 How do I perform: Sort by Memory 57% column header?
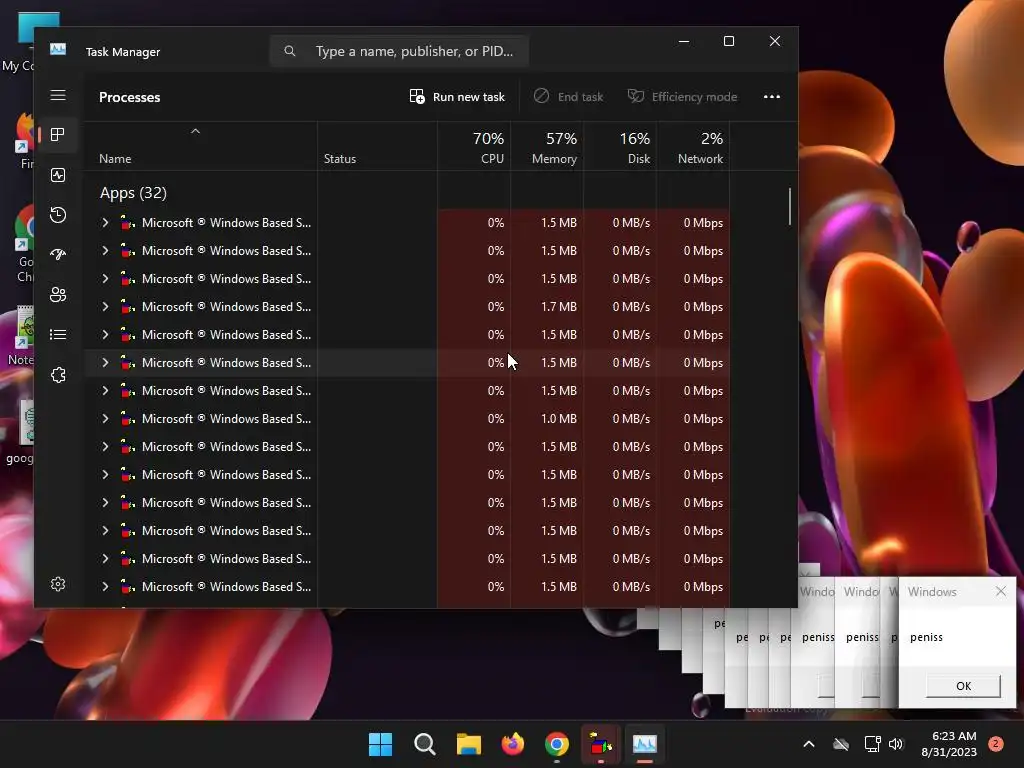pos(547,147)
